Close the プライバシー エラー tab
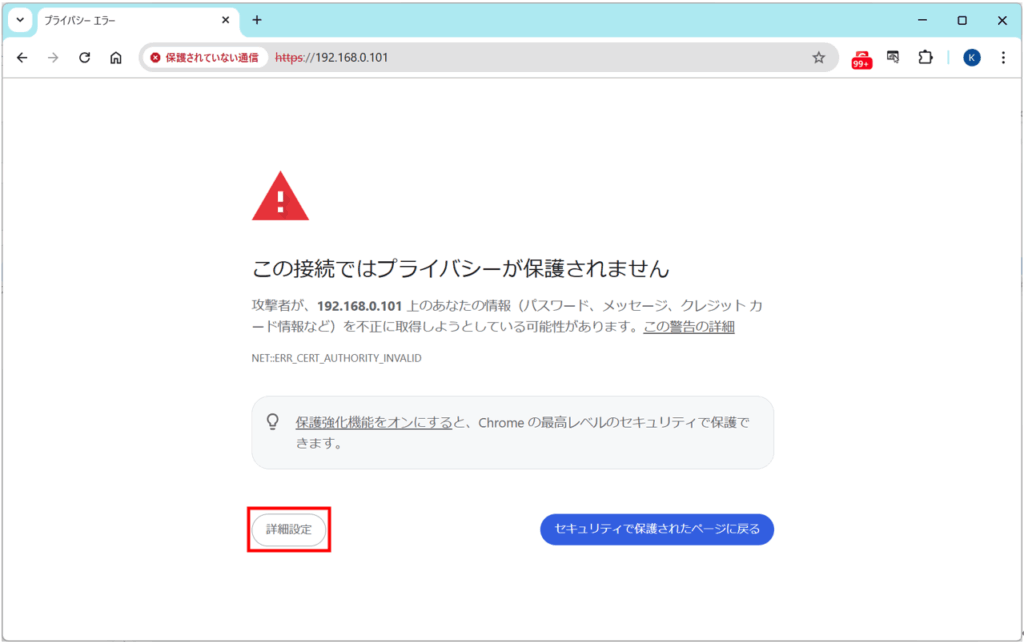This screenshot has width=1024, height=644. (223, 20)
